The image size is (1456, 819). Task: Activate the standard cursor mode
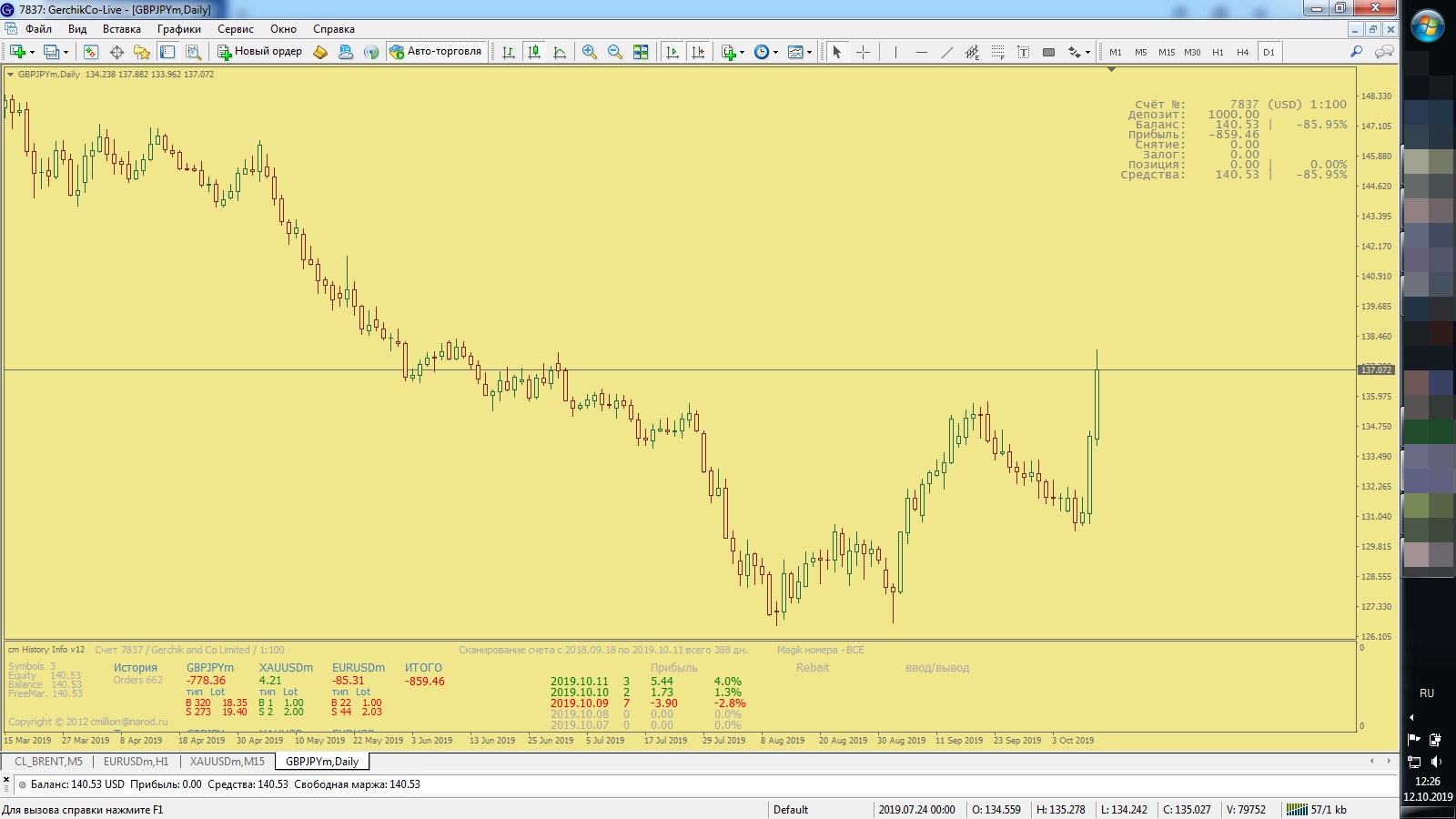(x=837, y=52)
